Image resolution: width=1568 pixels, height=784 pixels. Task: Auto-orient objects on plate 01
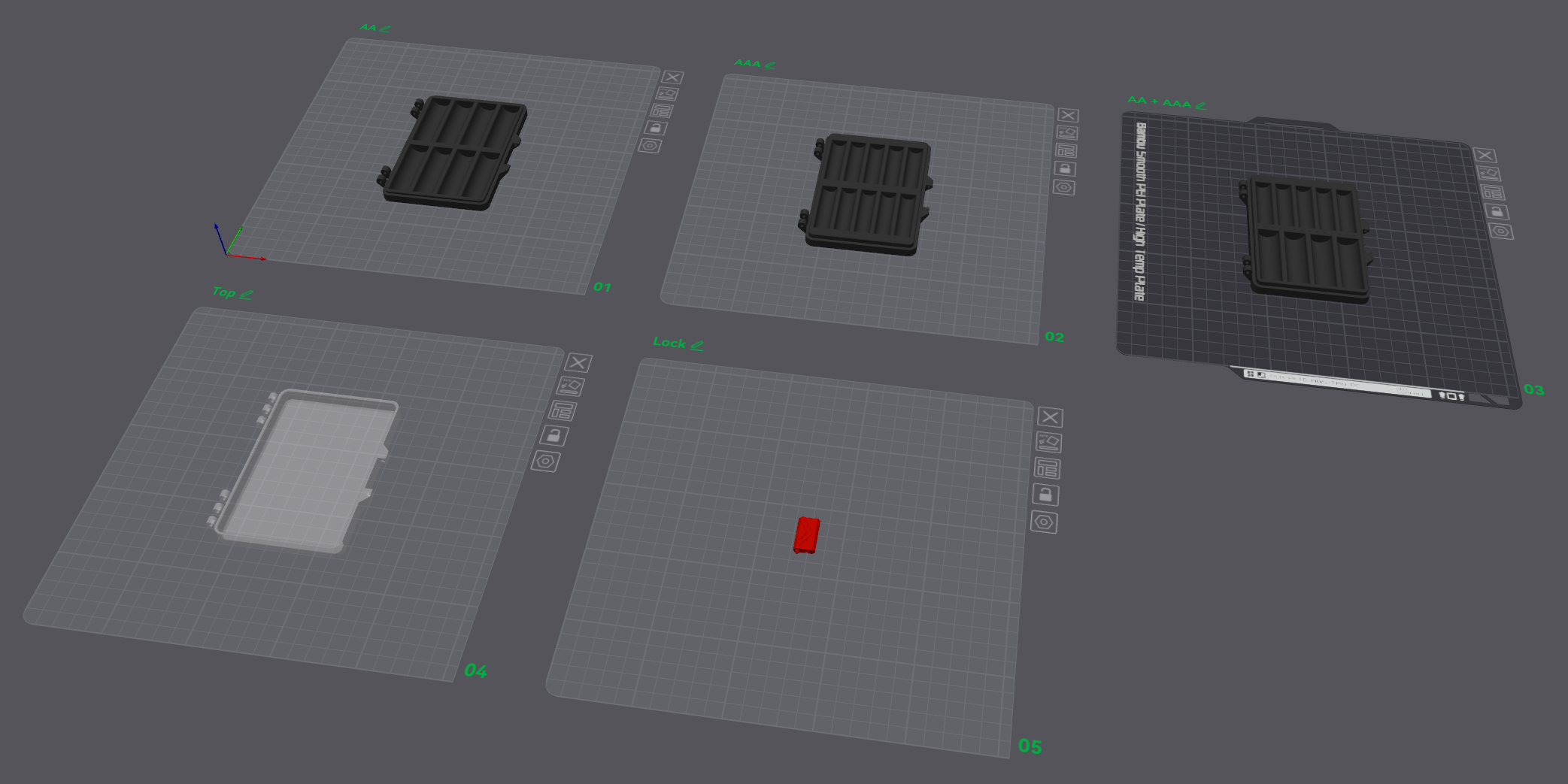pyautogui.click(x=667, y=94)
